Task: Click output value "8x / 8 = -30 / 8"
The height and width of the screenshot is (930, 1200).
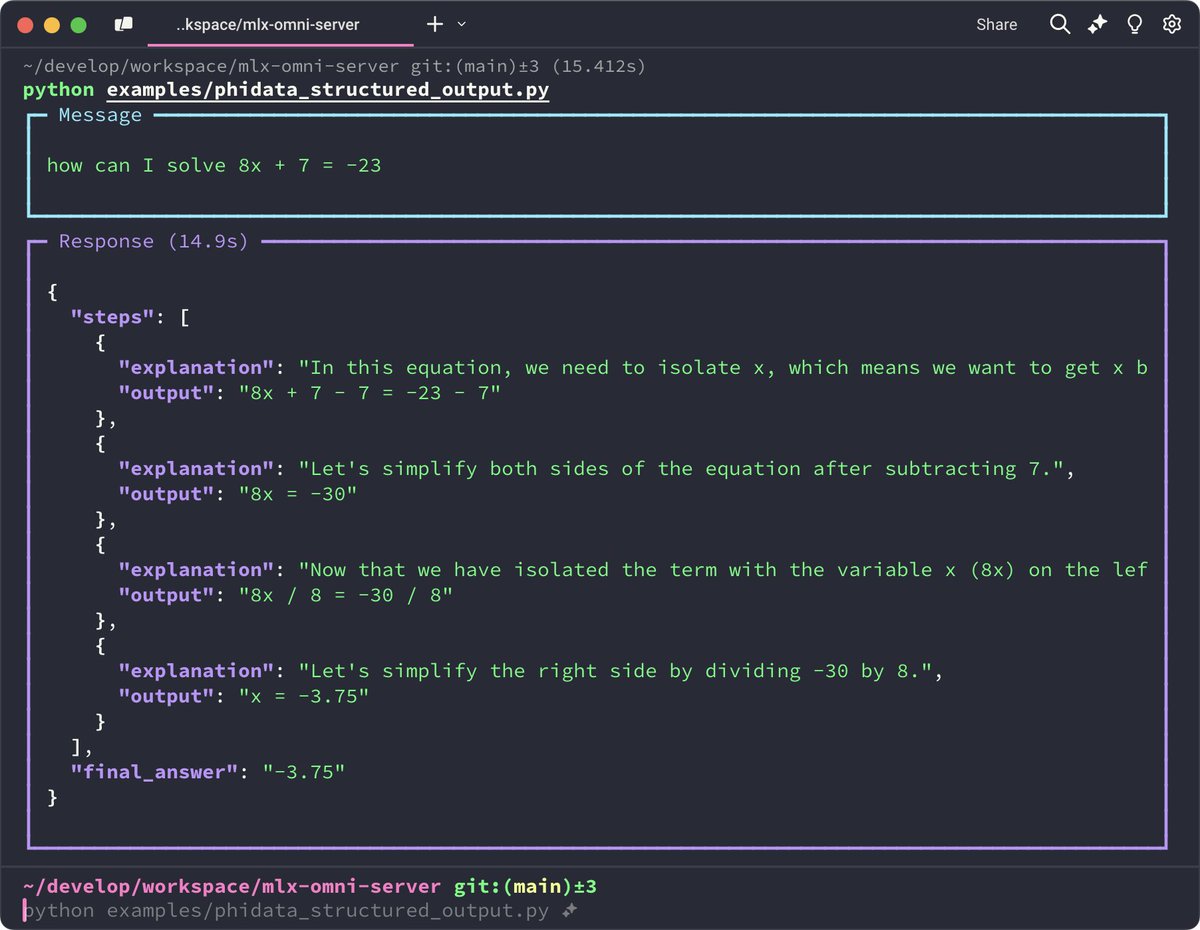Action: (345, 595)
